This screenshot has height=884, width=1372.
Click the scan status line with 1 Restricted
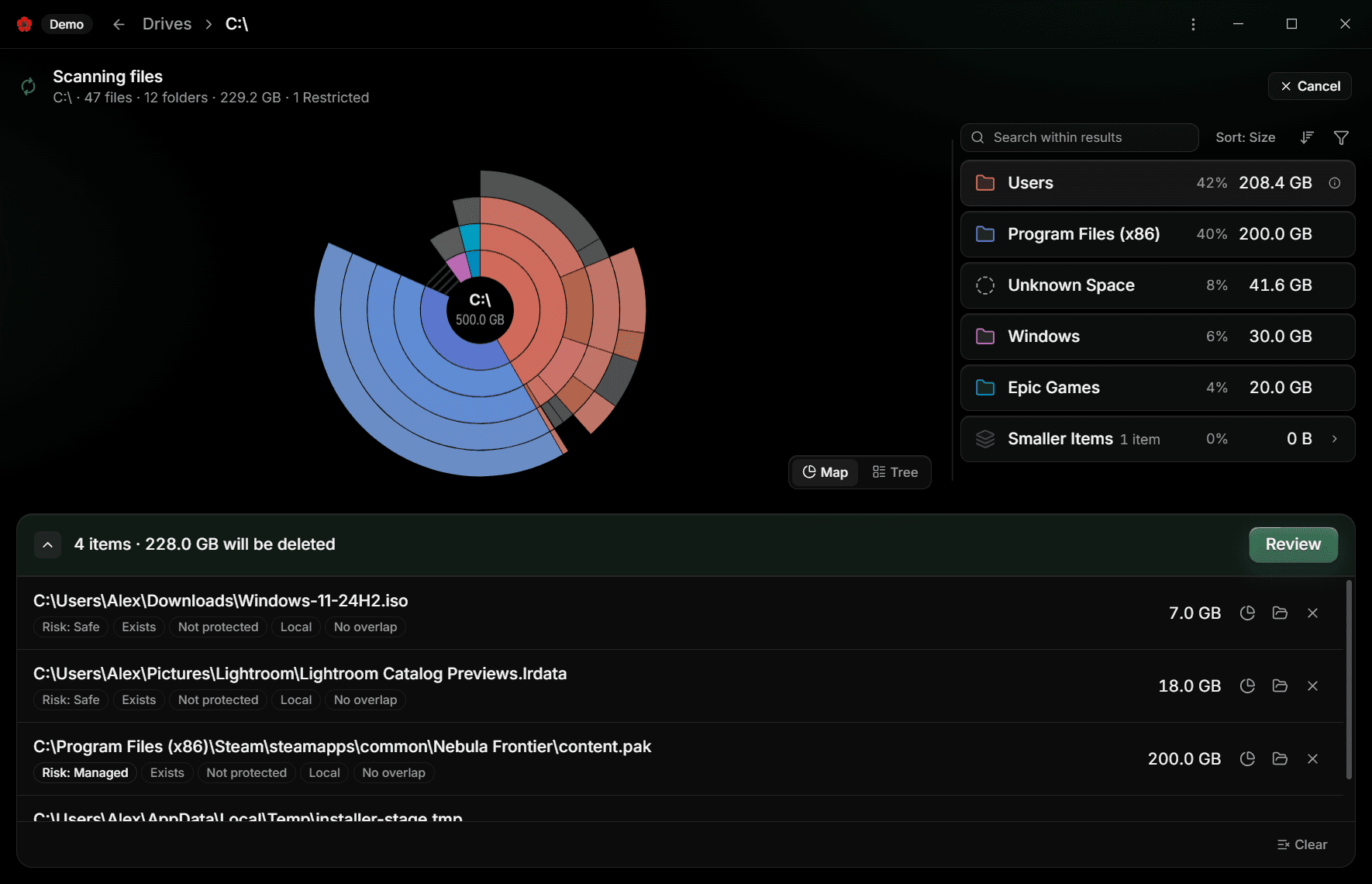[211, 98]
